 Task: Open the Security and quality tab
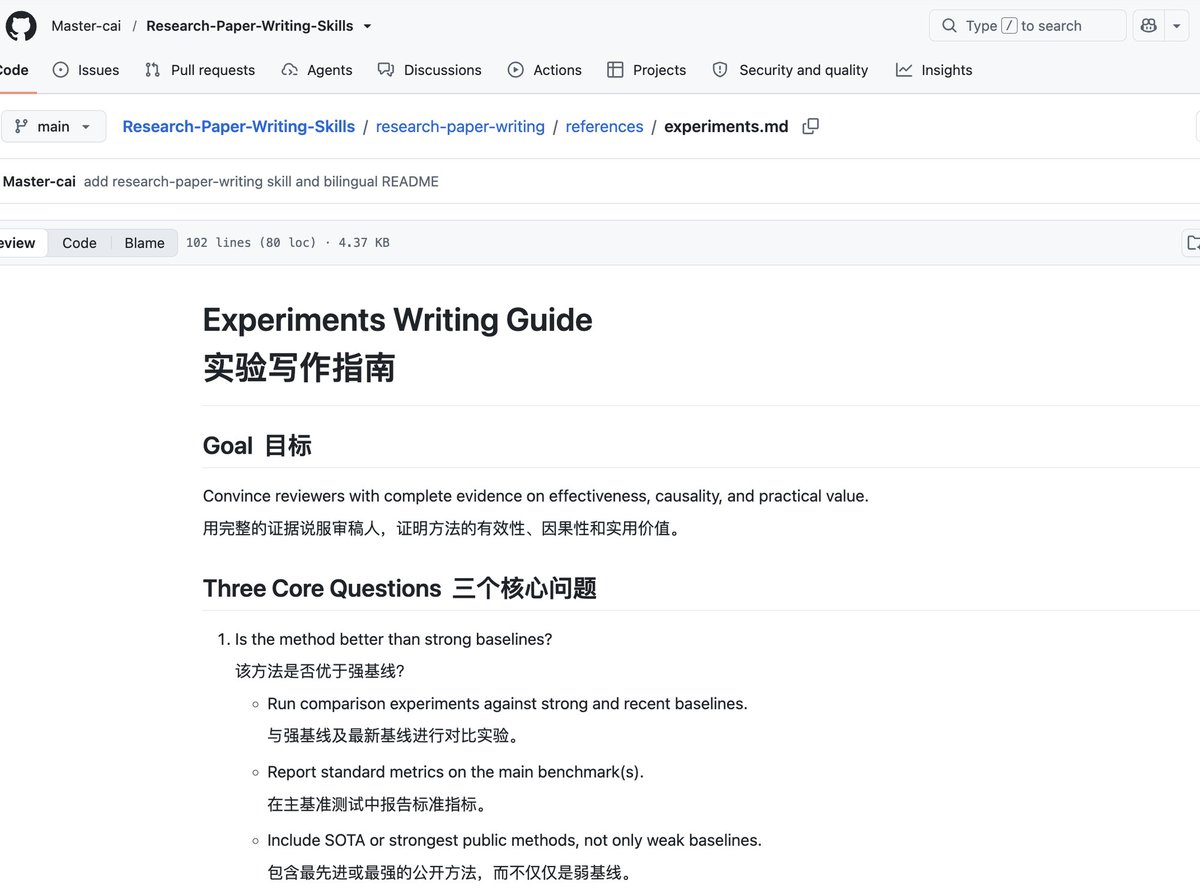790,70
